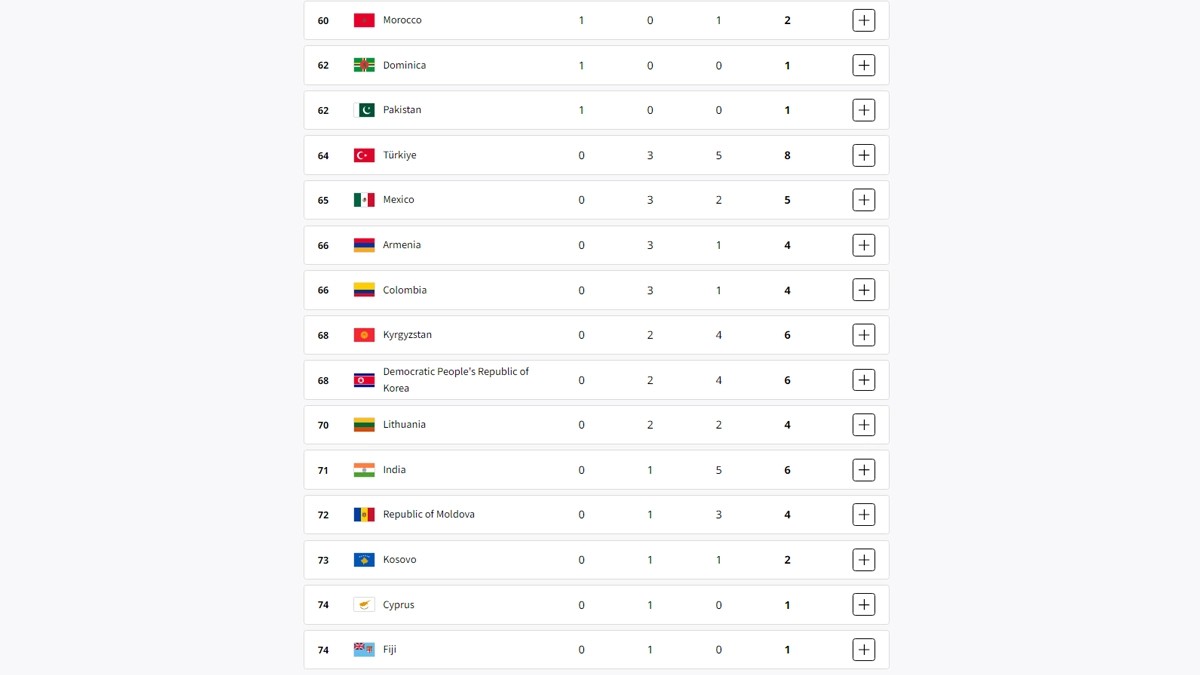Screen dimensions: 1200x675
Task: Expand Türkiye medal details
Action: 863,155
